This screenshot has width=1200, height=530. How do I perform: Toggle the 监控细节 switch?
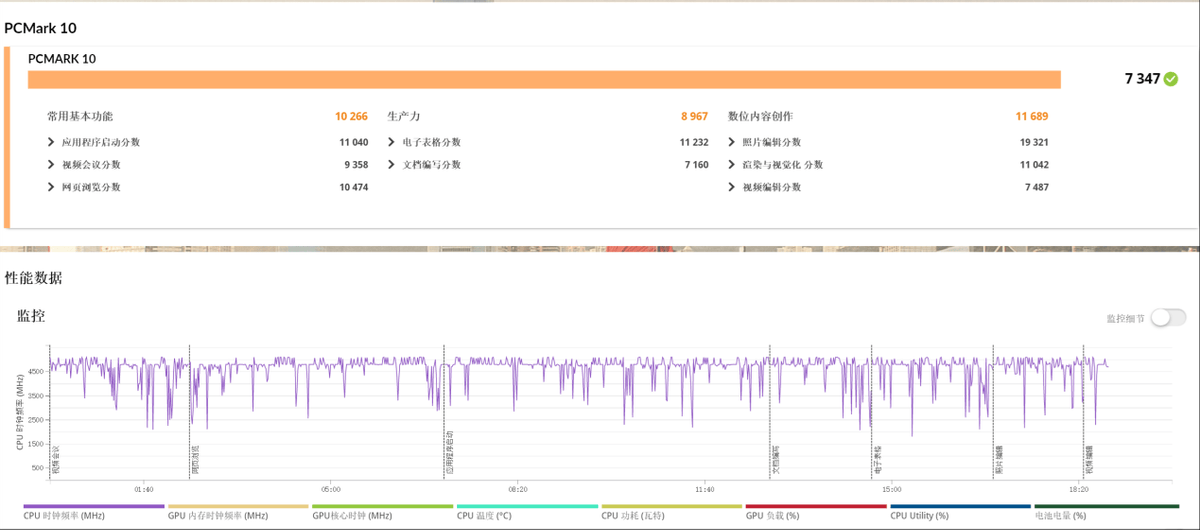click(x=1168, y=318)
